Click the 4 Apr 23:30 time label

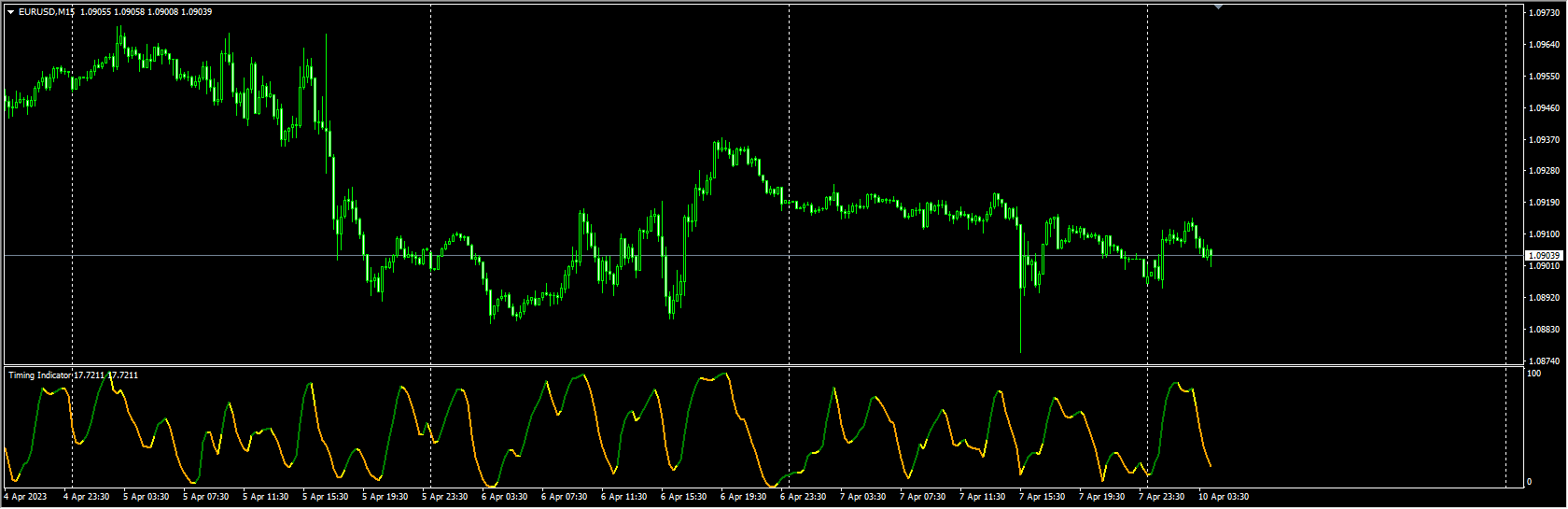(87, 497)
